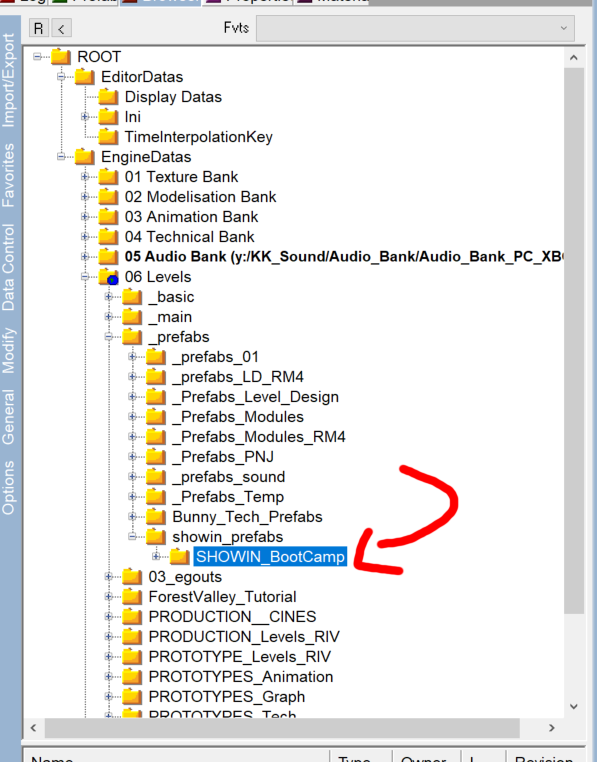
Task: Click the SHOWIN_BootCamp folder icon
Action: (179, 556)
